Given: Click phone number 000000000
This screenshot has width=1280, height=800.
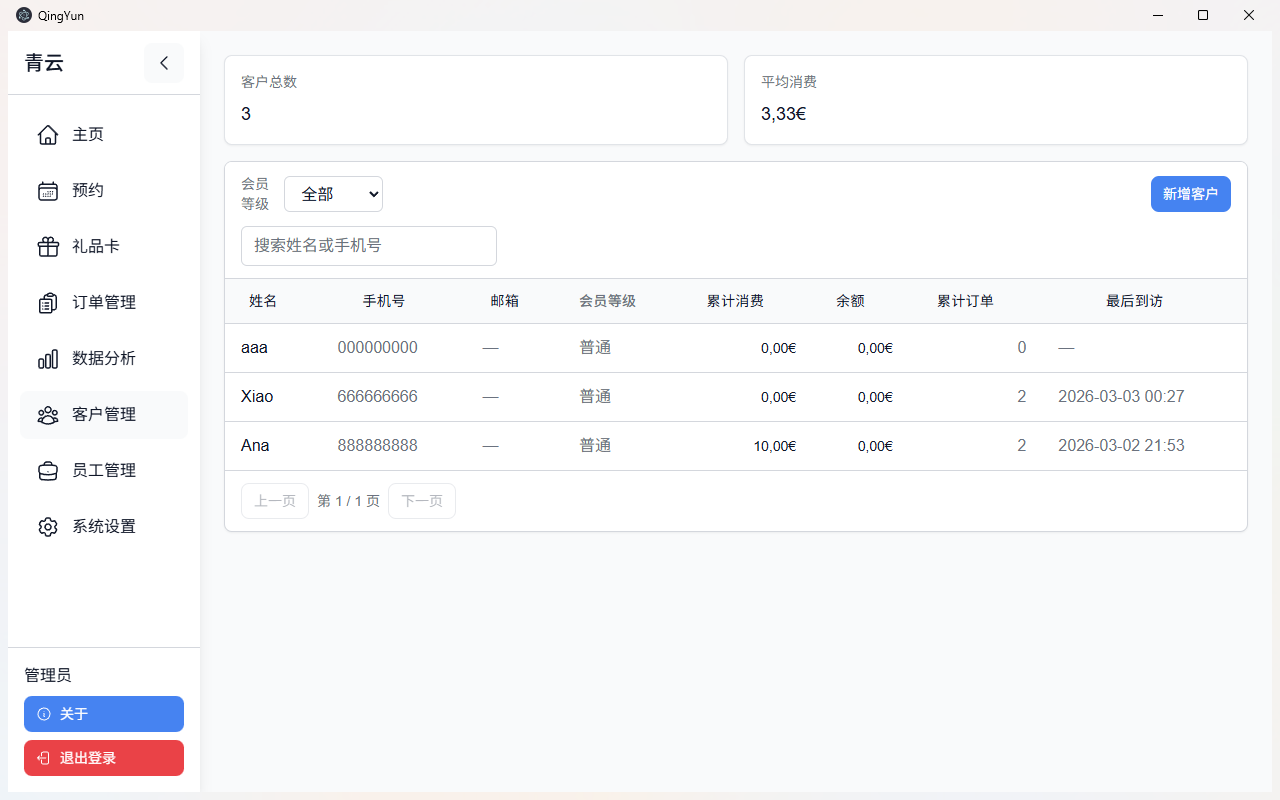Looking at the screenshot, I should (377, 348).
